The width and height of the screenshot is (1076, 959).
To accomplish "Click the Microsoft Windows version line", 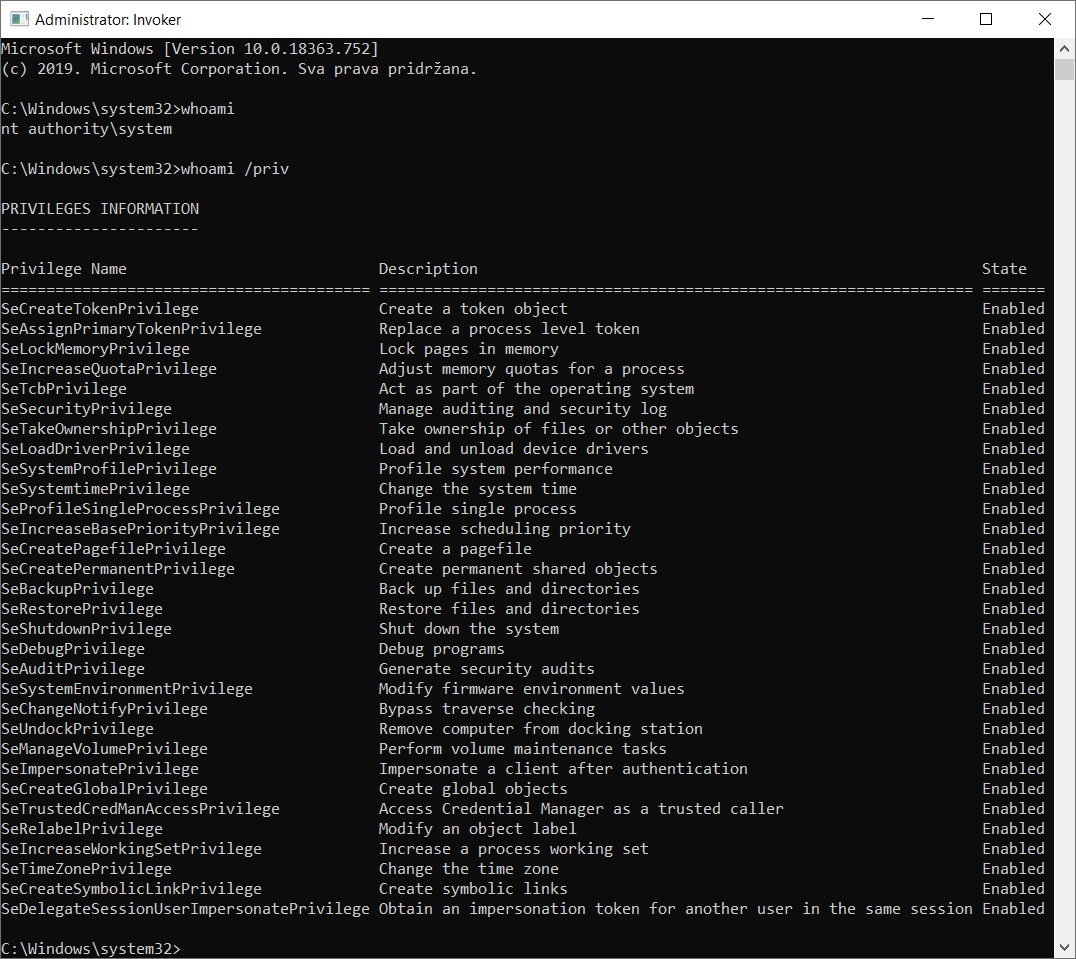I will (190, 49).
